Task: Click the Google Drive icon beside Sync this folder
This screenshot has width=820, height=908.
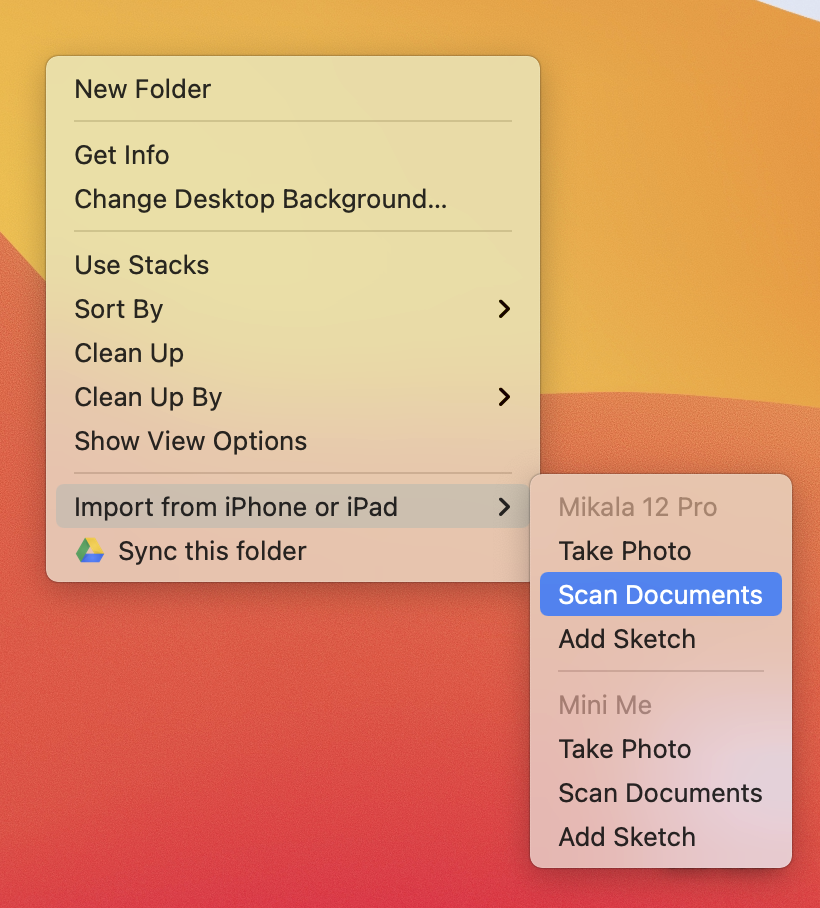Action: point(90,551)
